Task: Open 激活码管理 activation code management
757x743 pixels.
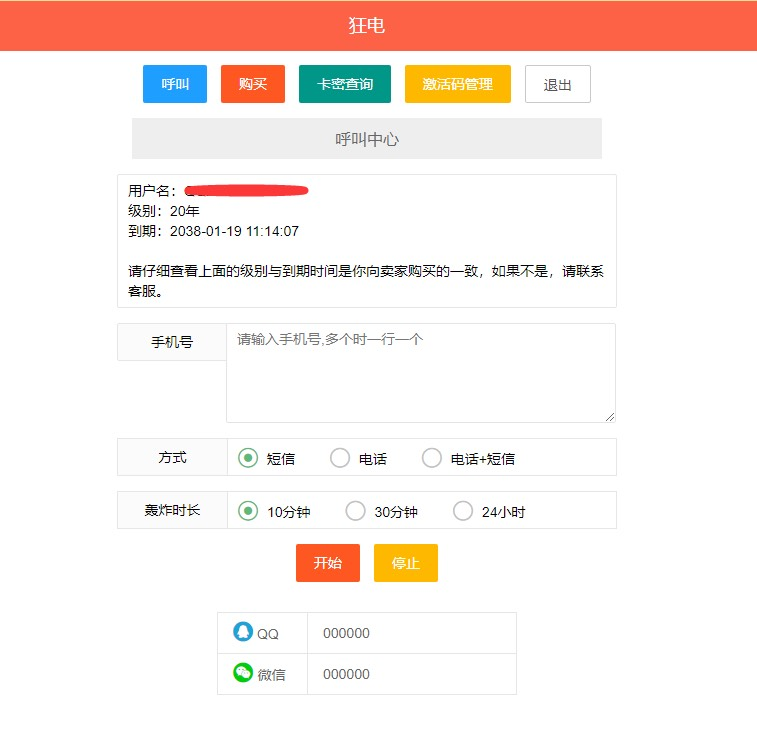Action: click(458, 84)
